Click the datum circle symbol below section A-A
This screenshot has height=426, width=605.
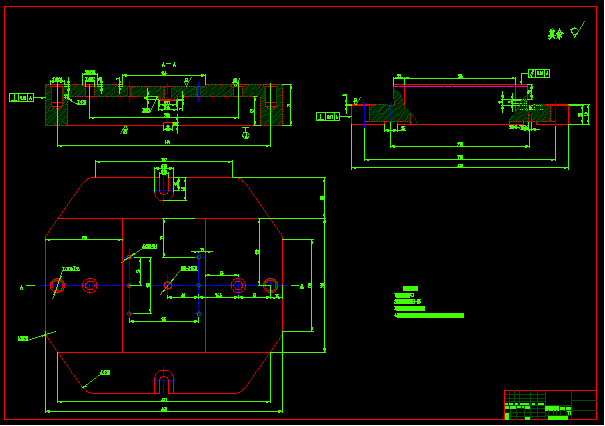[245, 135]
